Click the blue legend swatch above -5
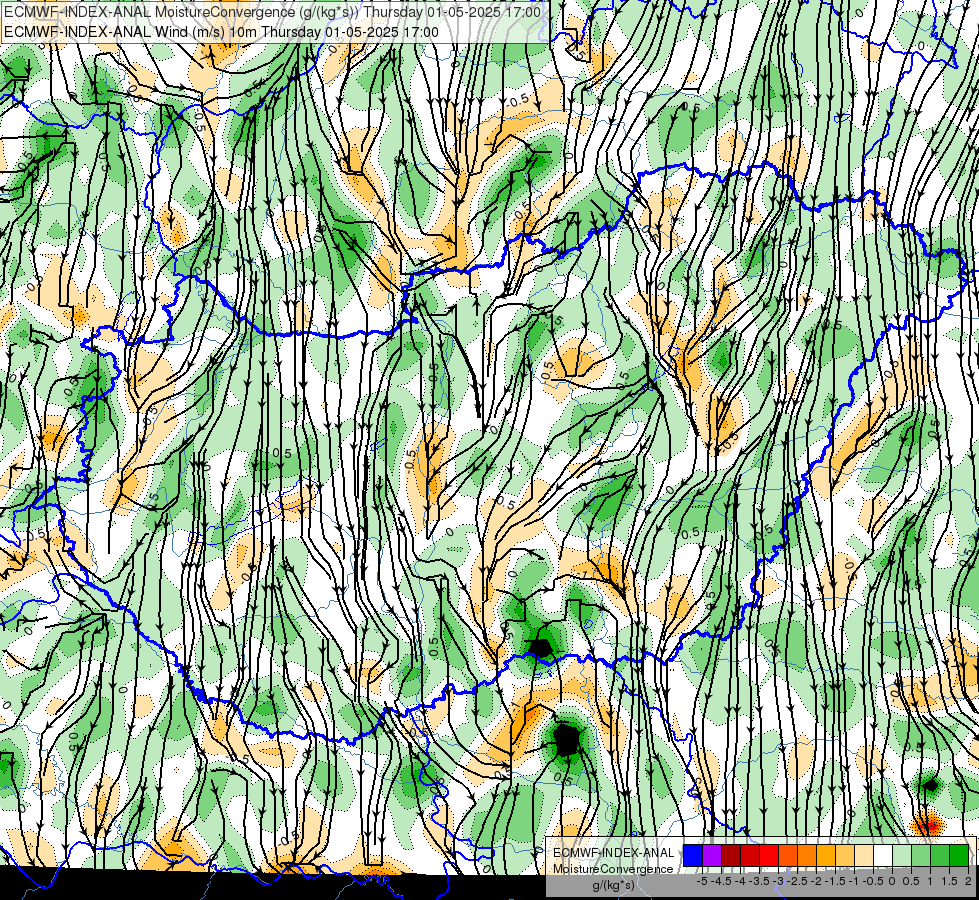The image size is (979, 900). pyautogui.click(x=693, y=856)
